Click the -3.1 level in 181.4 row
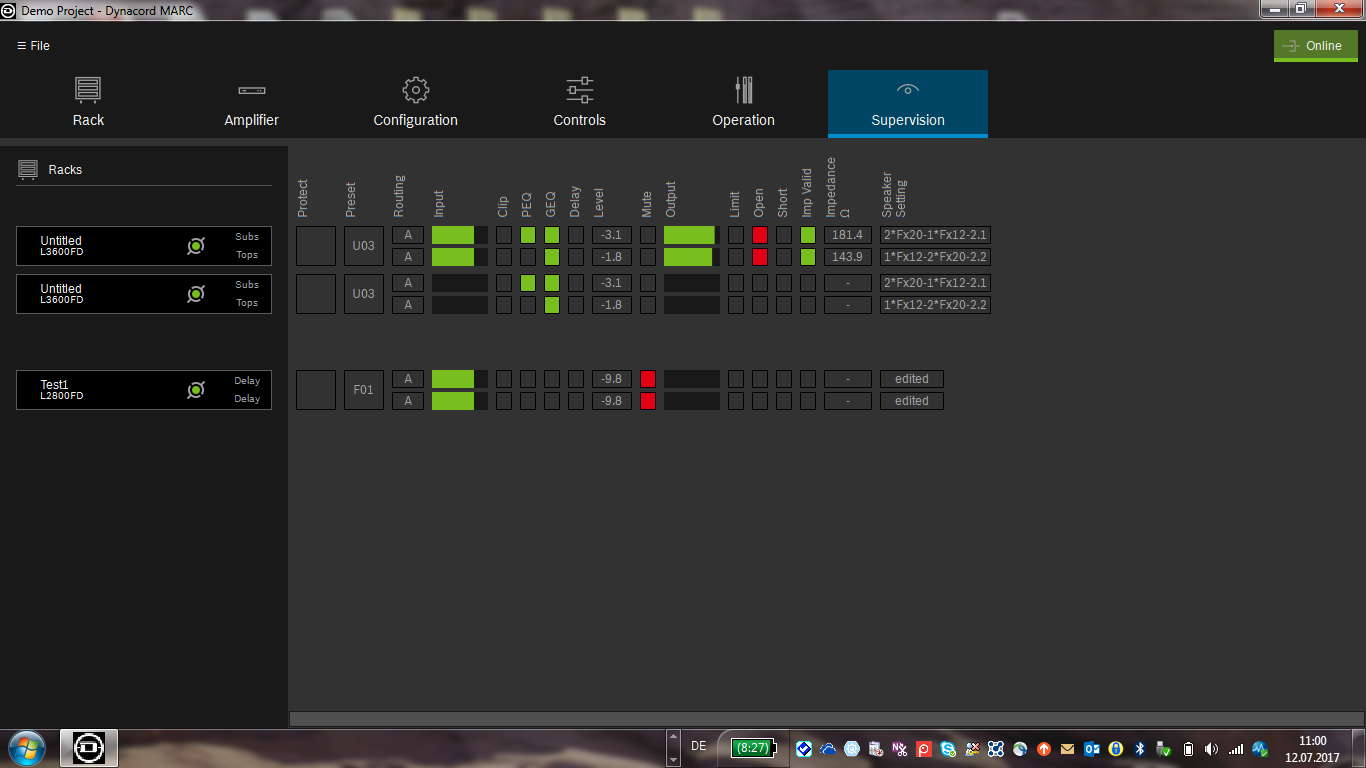1366x768 pixels. (612, 235)
